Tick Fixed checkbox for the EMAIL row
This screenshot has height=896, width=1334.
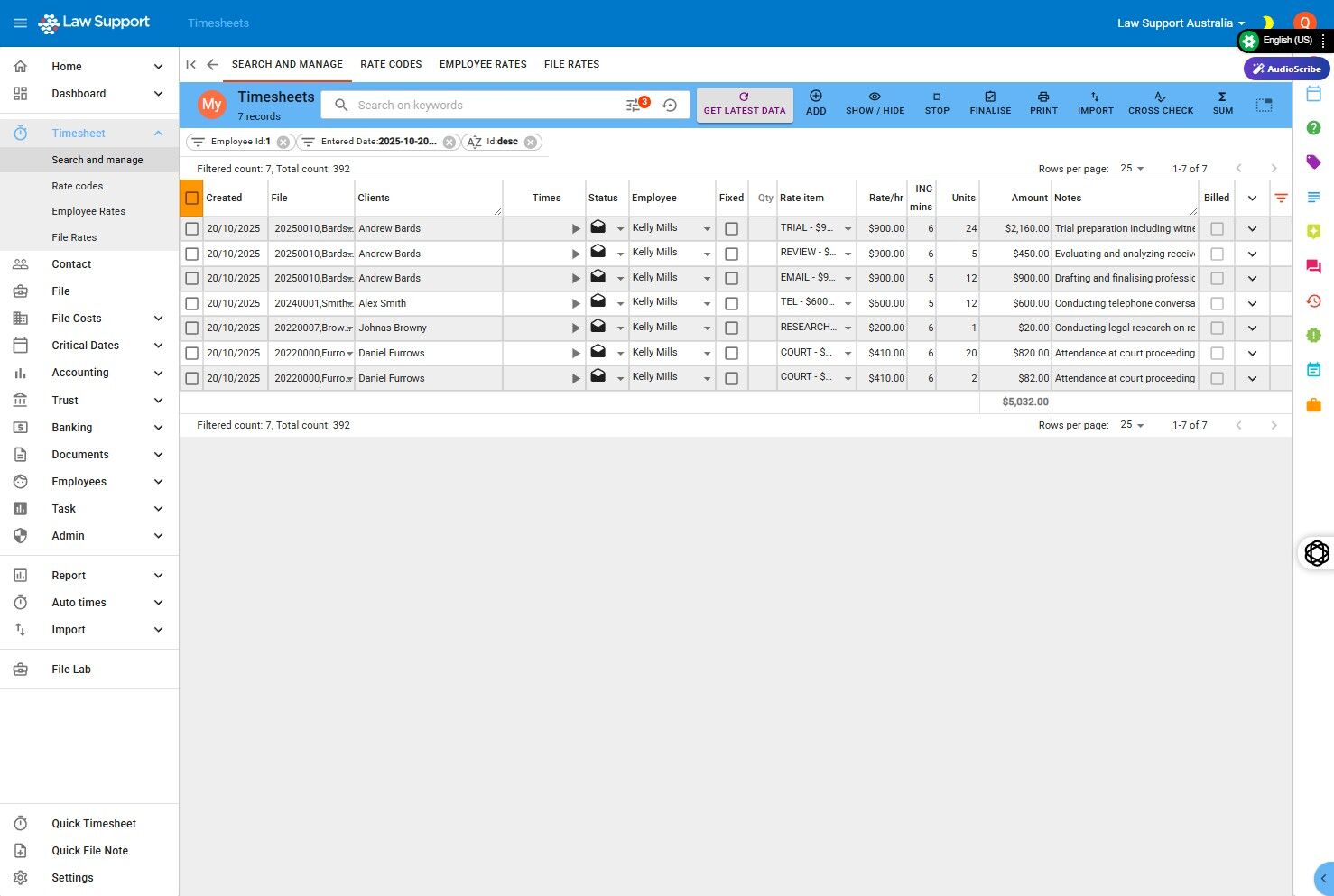tap(731, 279)
